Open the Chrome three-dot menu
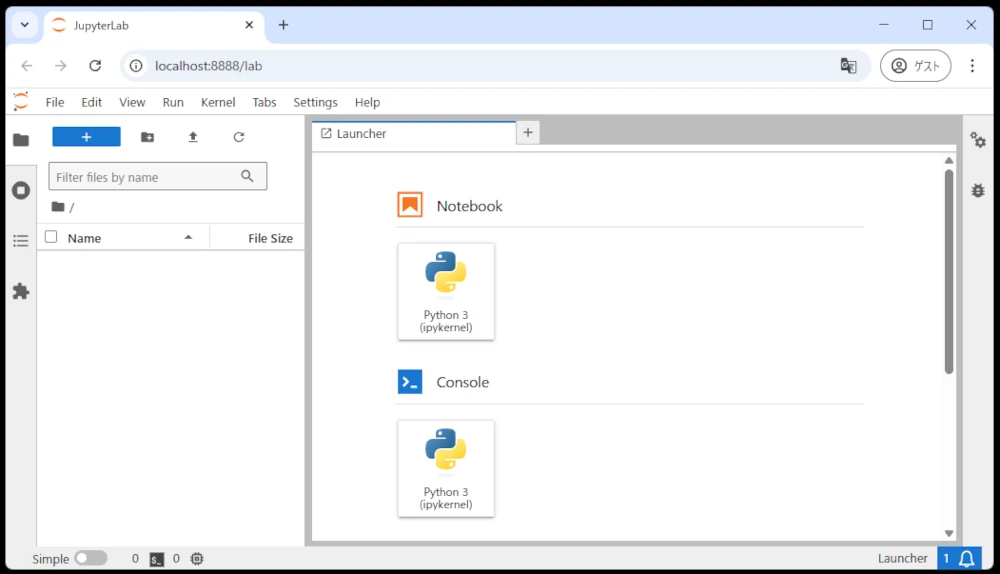Image resolution: width=1000 pixels, height=574 pixels. [x=972, y=66]
